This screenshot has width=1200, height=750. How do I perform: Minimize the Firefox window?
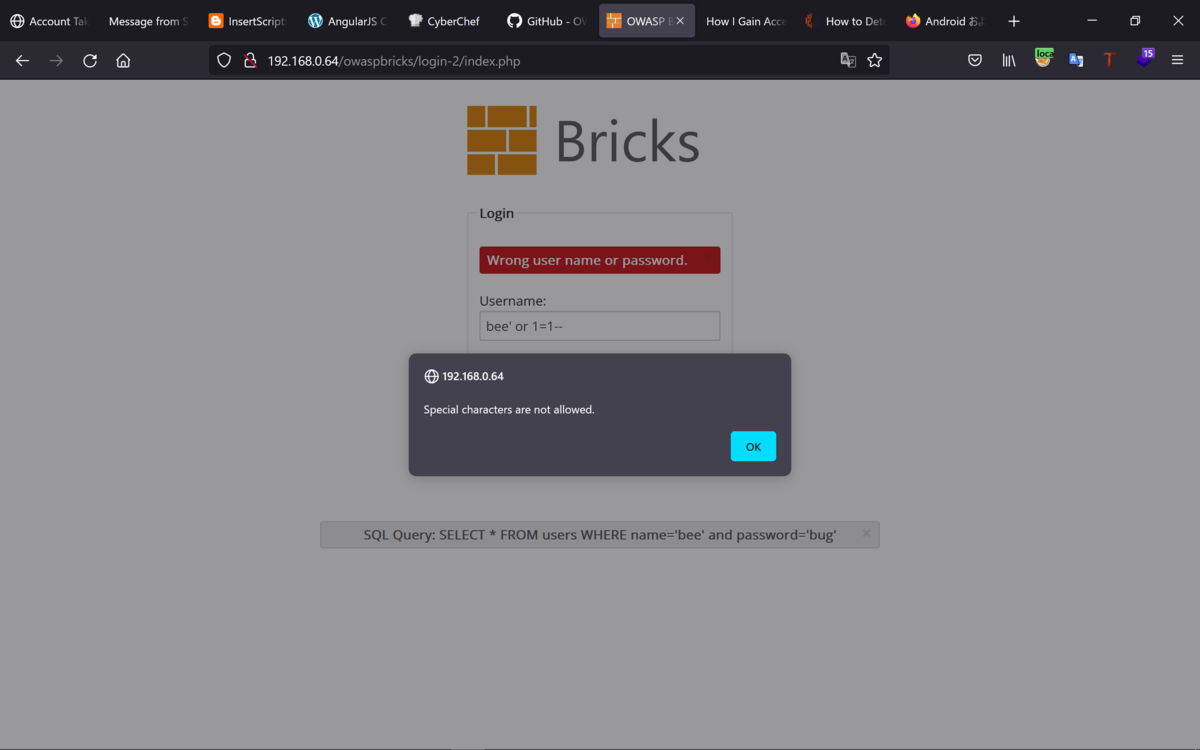(x=1091, y=21)
